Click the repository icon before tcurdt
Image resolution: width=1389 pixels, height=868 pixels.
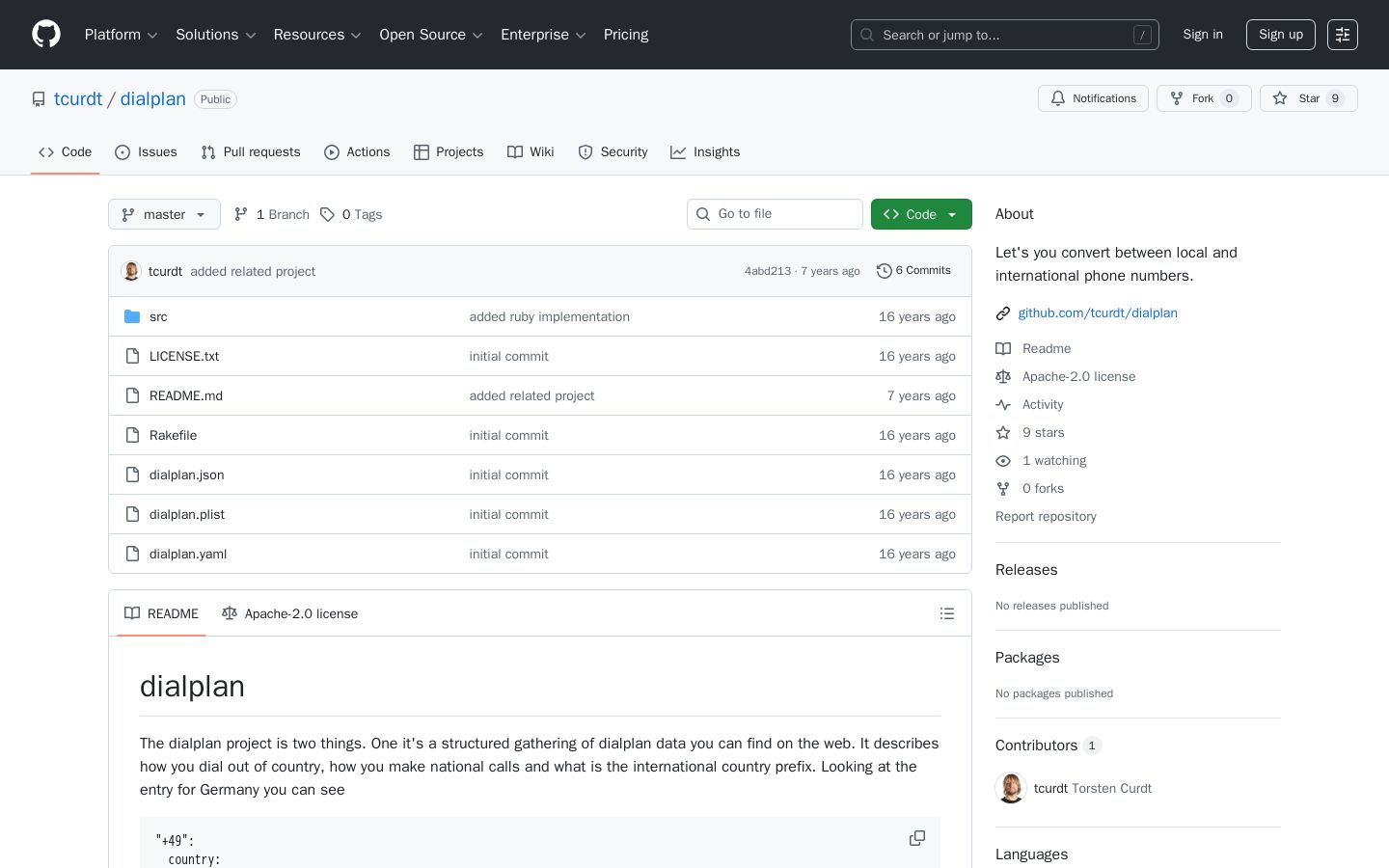coord(39,99)
